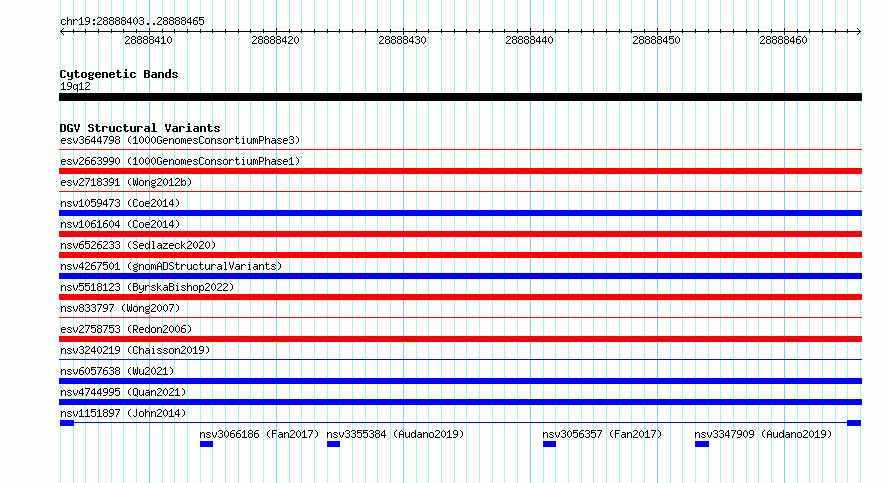The height and width of the screenshot is (483, 890).
Task: Click the blue bar under nsv4267501
Action: [x=460, y=276]
